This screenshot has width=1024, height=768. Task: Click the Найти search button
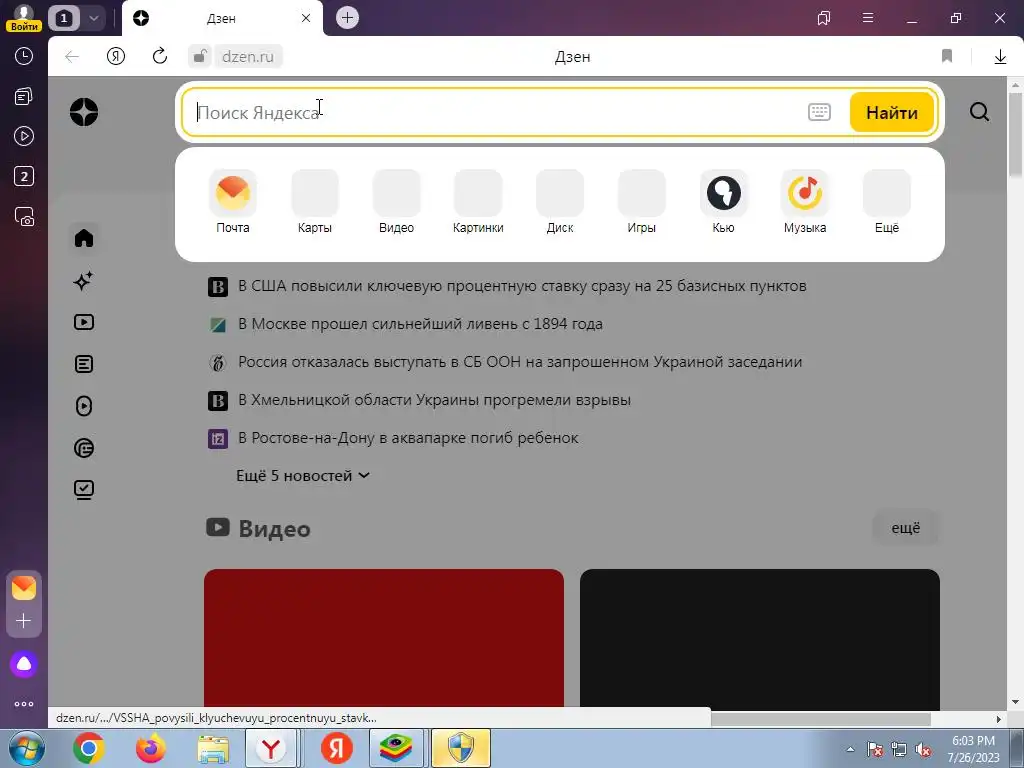[x=891, y=112]
